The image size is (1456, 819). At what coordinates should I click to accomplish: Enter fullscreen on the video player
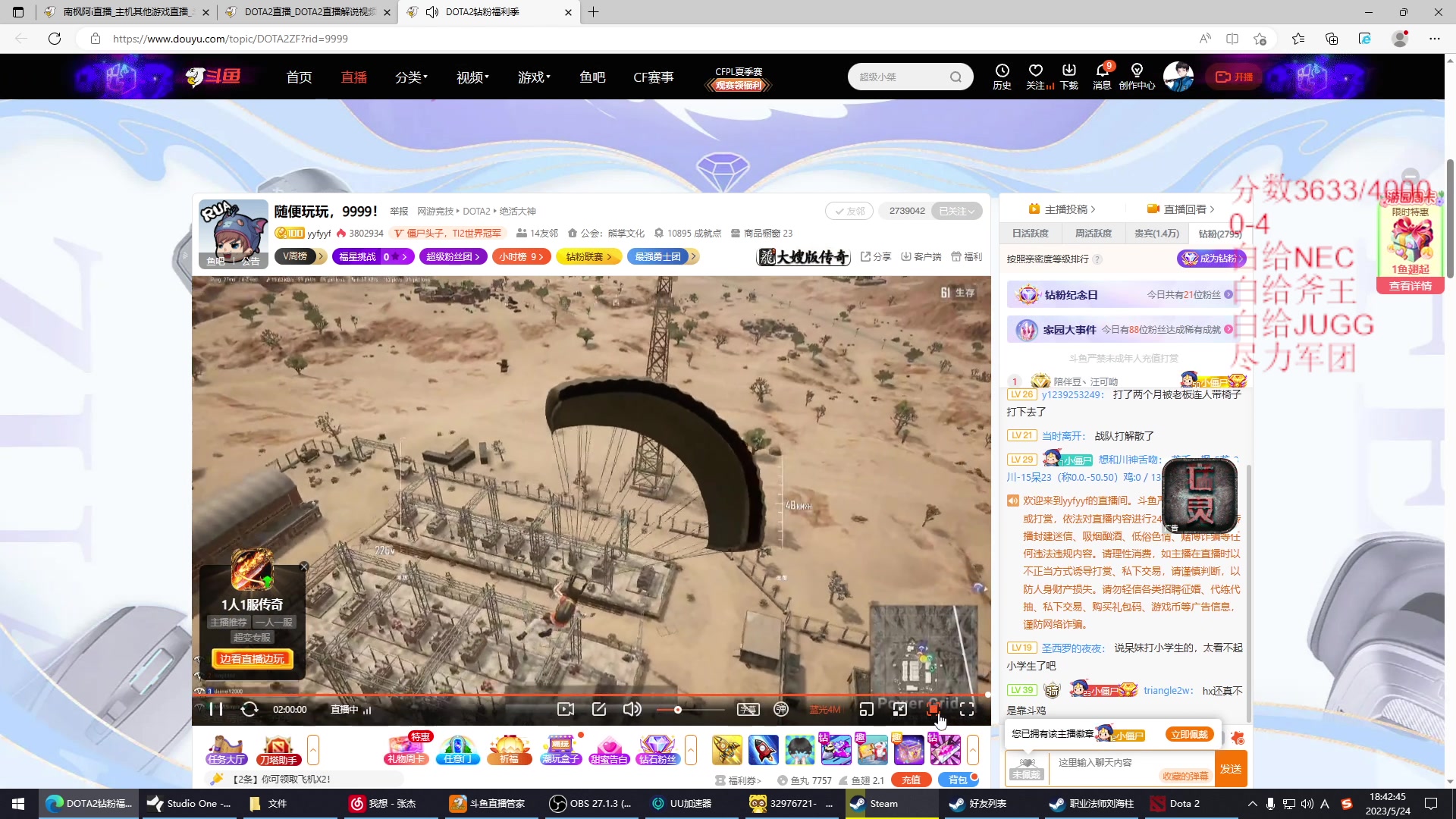[x=967, y=709]
